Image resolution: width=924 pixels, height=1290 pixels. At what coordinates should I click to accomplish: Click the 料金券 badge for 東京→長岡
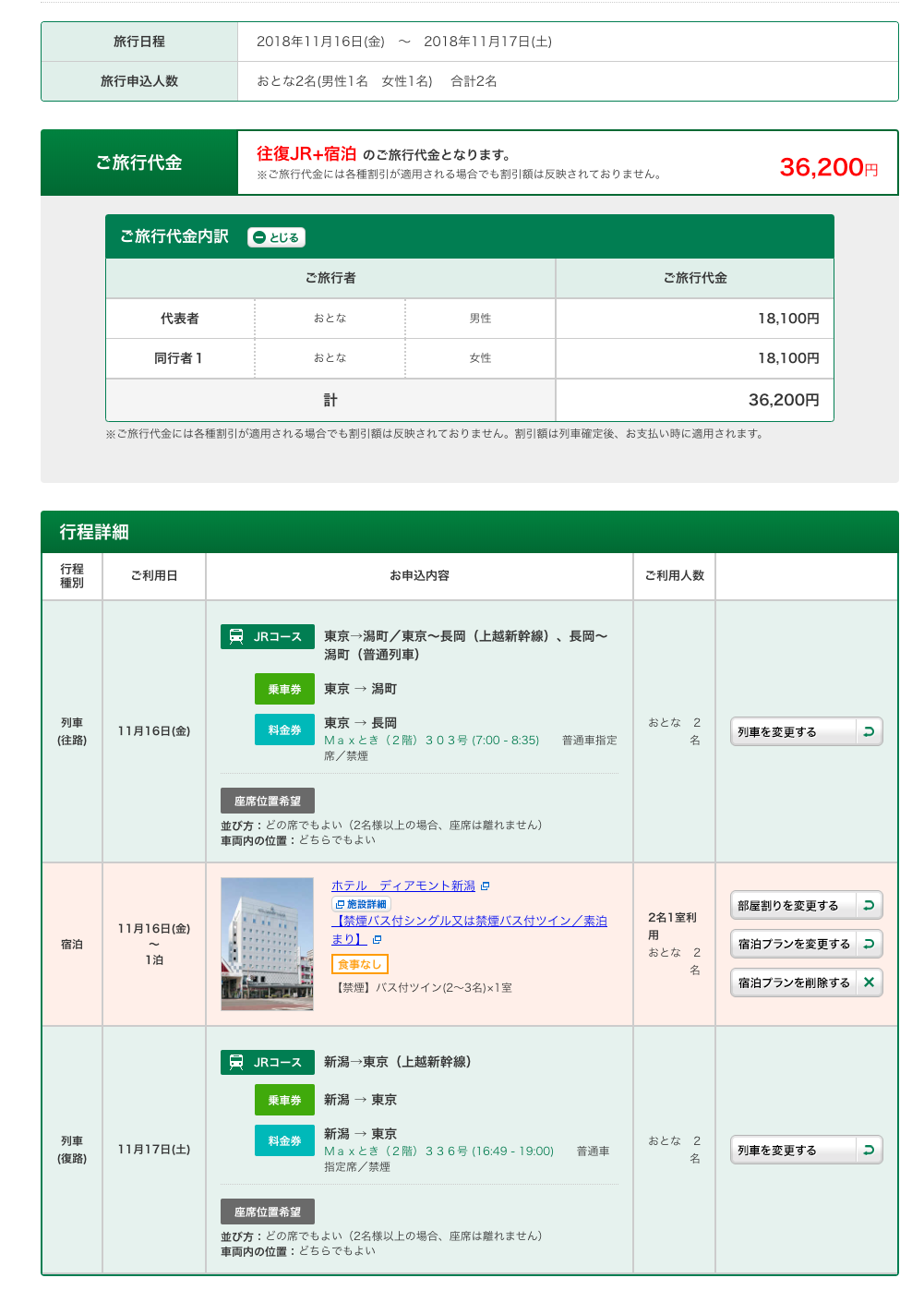coord(284,729)
